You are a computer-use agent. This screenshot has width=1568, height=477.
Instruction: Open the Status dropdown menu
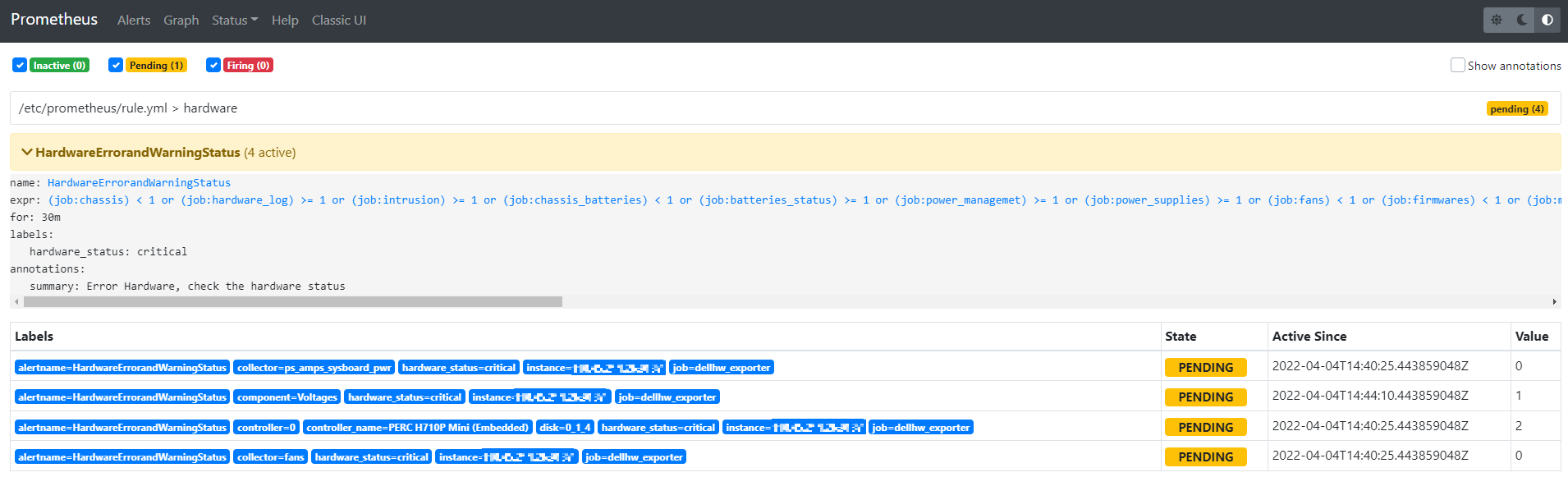pos(235,20)
